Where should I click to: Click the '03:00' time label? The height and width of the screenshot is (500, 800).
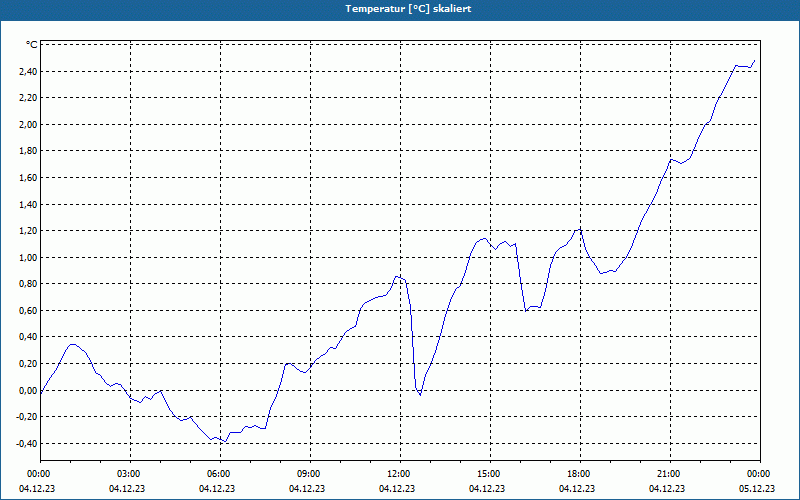pos(130,474)
